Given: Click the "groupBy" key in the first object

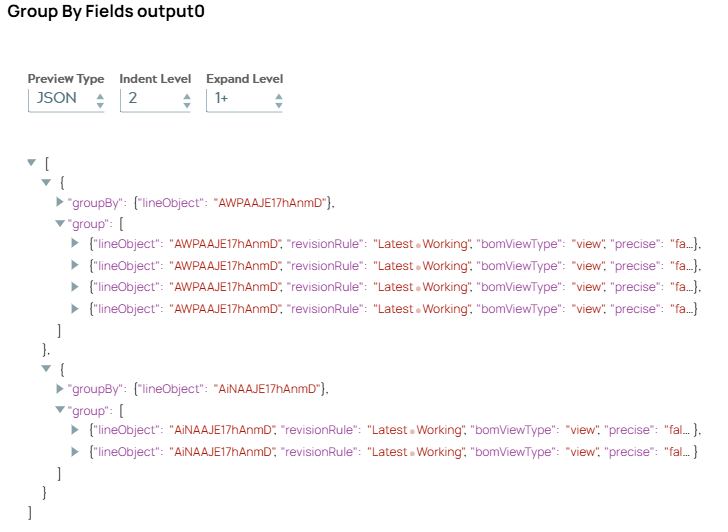Looking at the screenshot, I should click(95, 203).
